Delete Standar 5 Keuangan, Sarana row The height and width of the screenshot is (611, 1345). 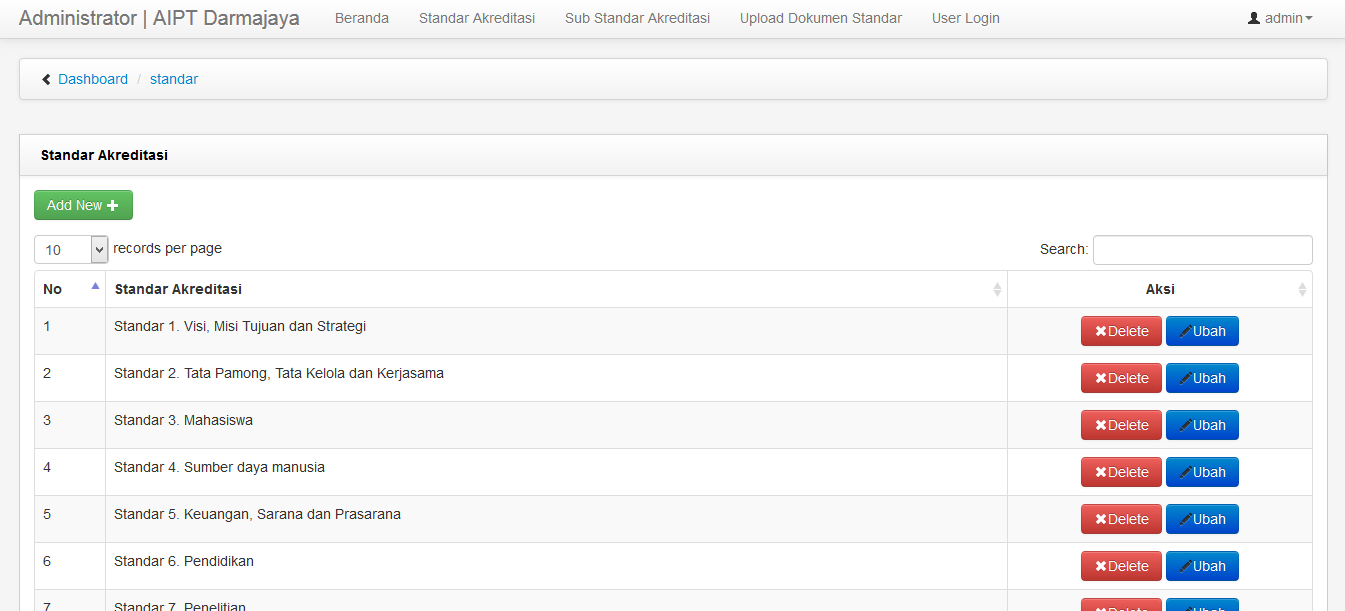pos(1121,519)
